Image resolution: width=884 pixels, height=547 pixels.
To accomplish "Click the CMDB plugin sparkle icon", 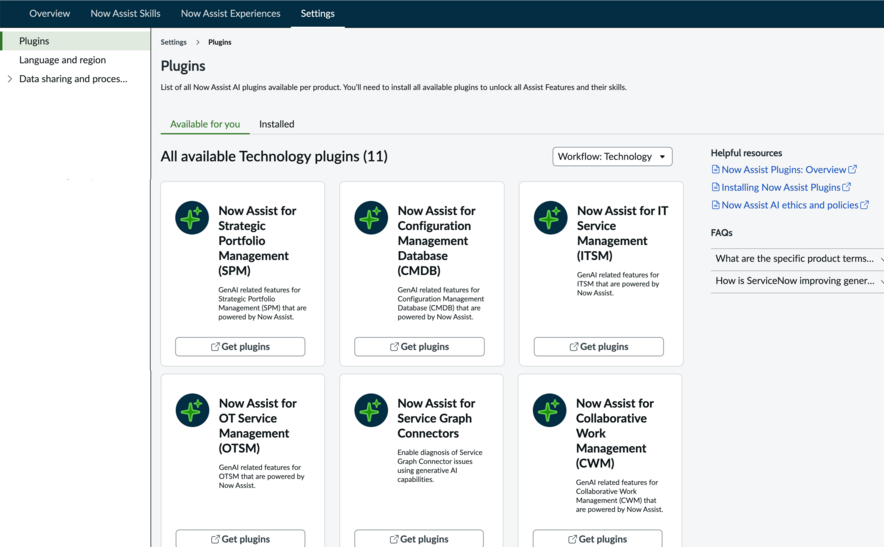I will click(x=371, y=217).
